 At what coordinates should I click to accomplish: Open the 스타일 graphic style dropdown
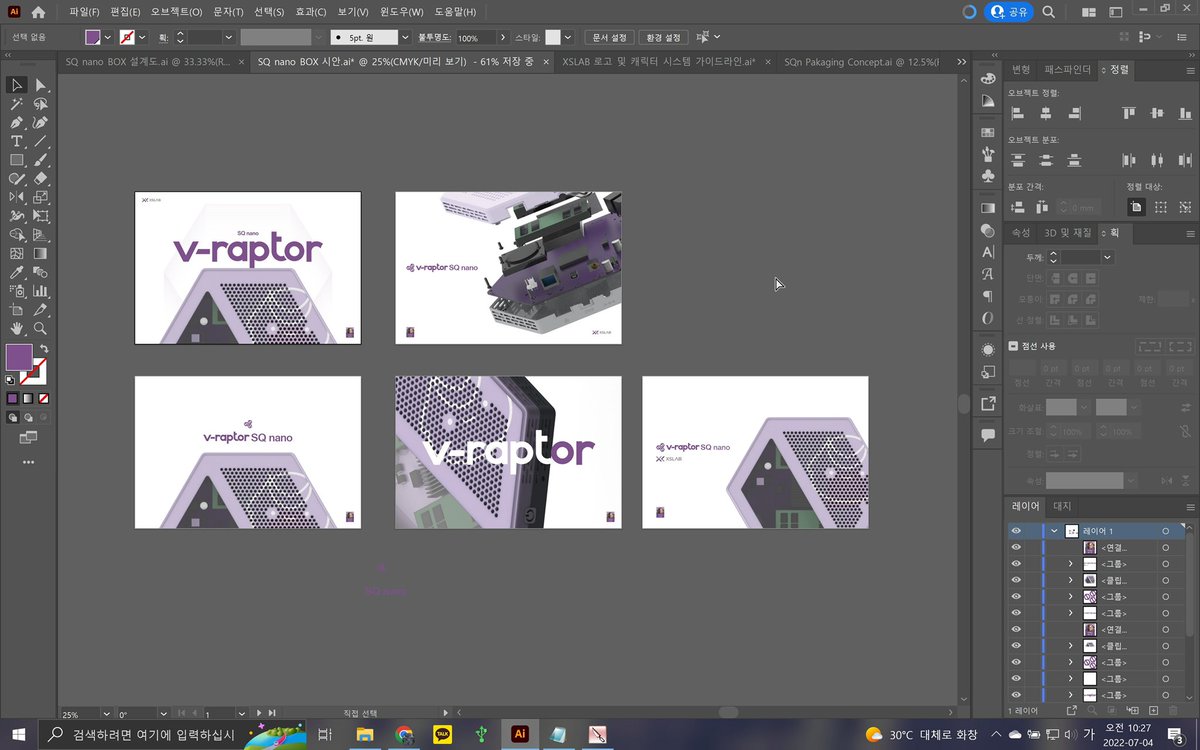tap(568, 37)
